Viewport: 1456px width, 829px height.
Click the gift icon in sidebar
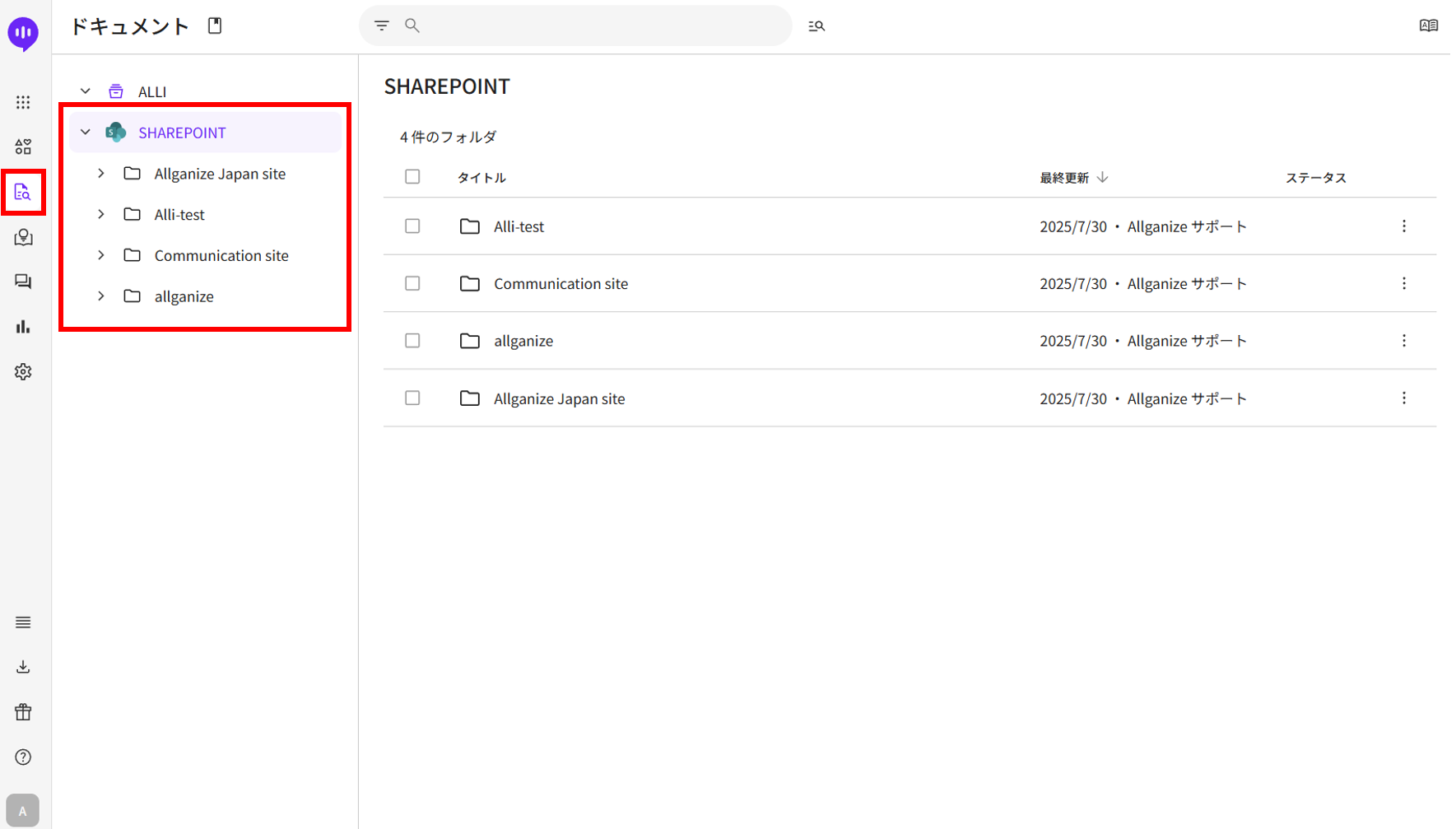[23, 712]
